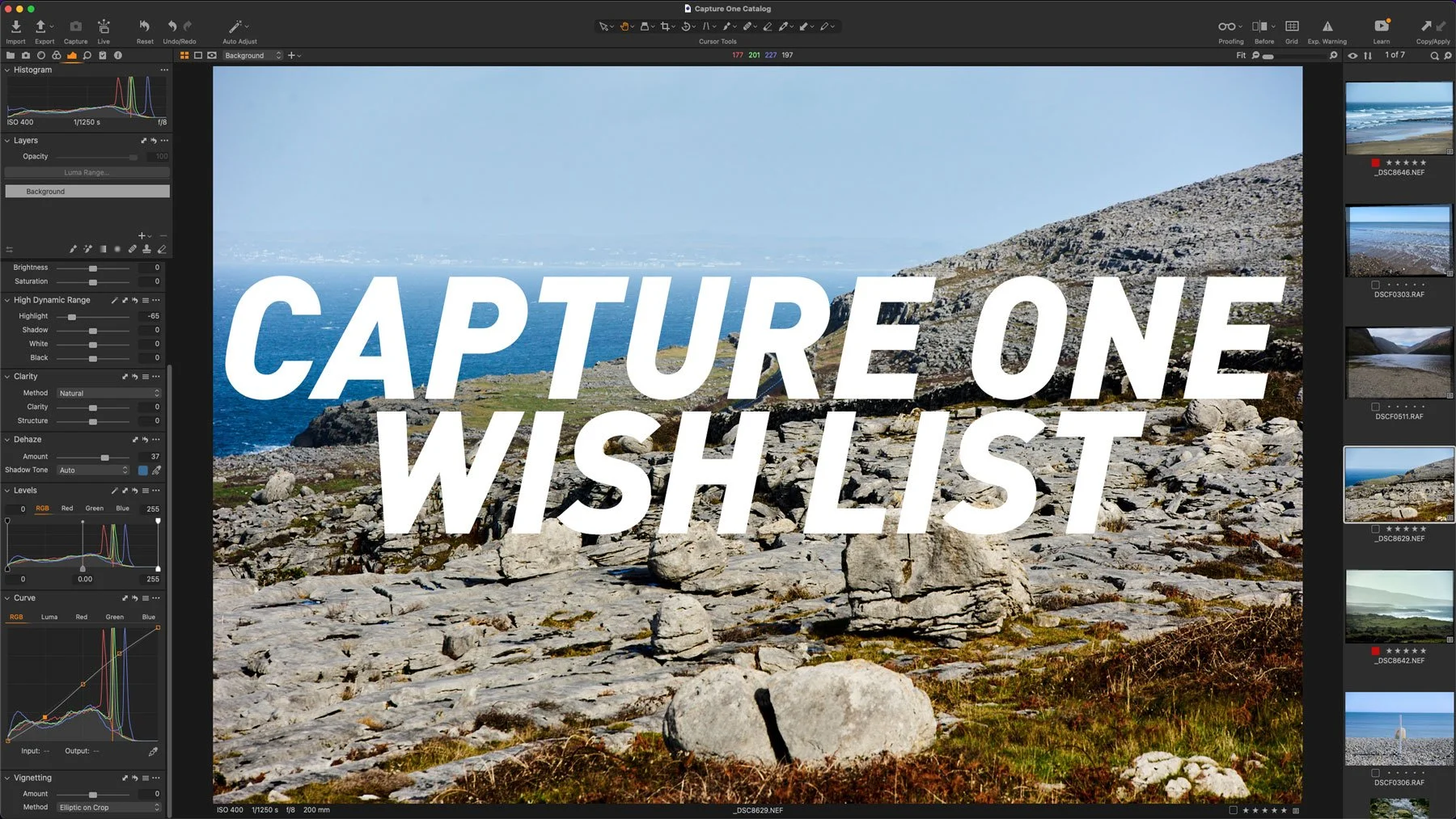The width and height of the screenshot is (1456, 819).
Task: Click the Export label in the toolbar
Action: pos(44,41)
